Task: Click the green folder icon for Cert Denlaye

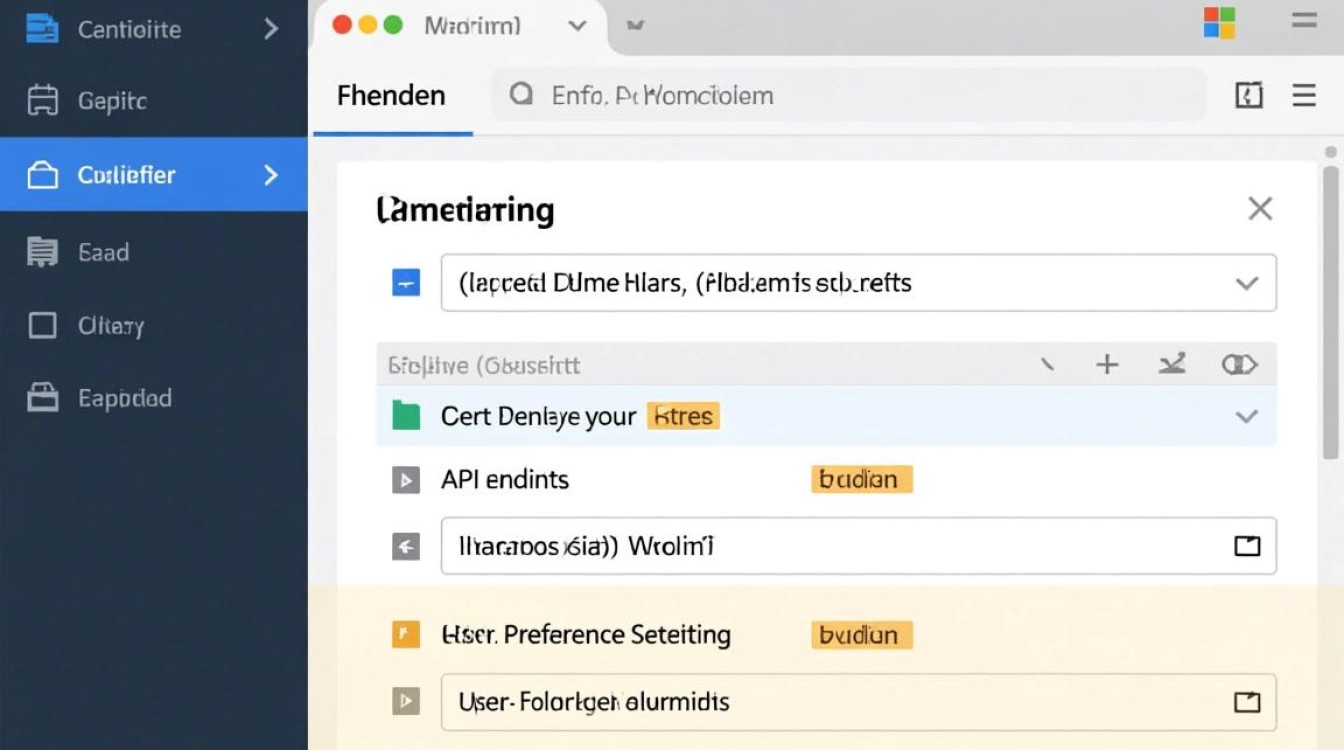Action: [x=406, y=416]
